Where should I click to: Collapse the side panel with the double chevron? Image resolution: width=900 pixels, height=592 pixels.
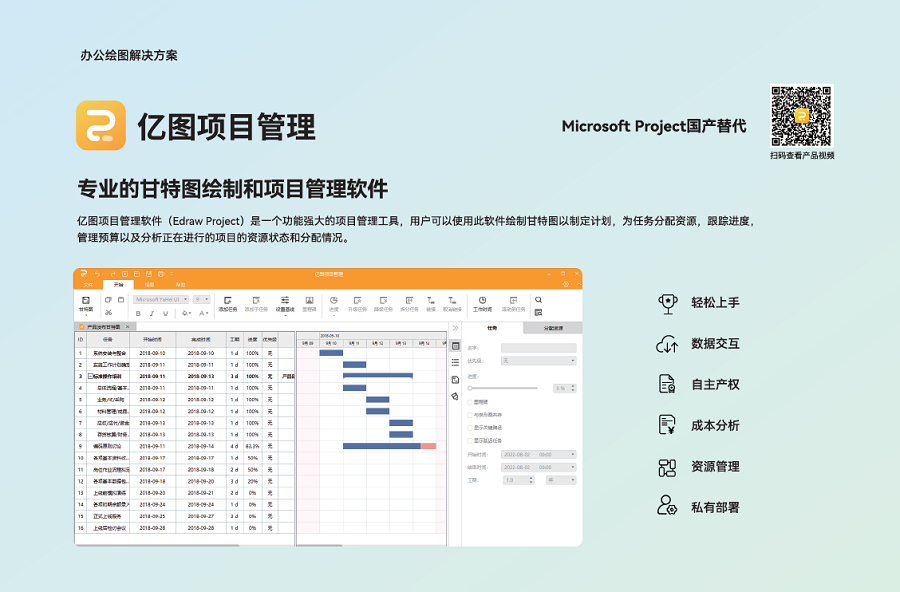pyautogui.click(x=455, y=328)
